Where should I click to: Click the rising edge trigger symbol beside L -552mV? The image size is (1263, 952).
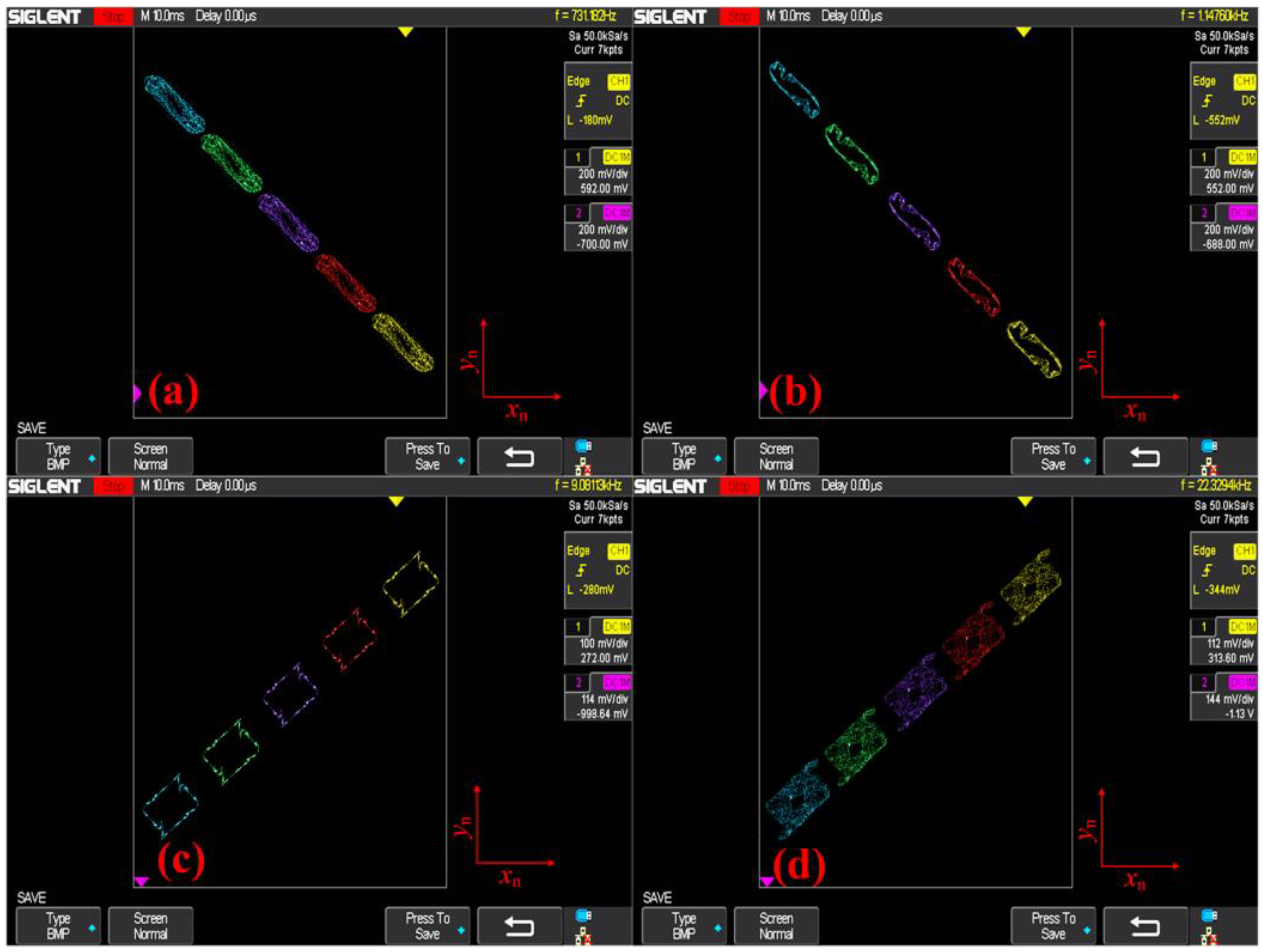coord(1207,101)
